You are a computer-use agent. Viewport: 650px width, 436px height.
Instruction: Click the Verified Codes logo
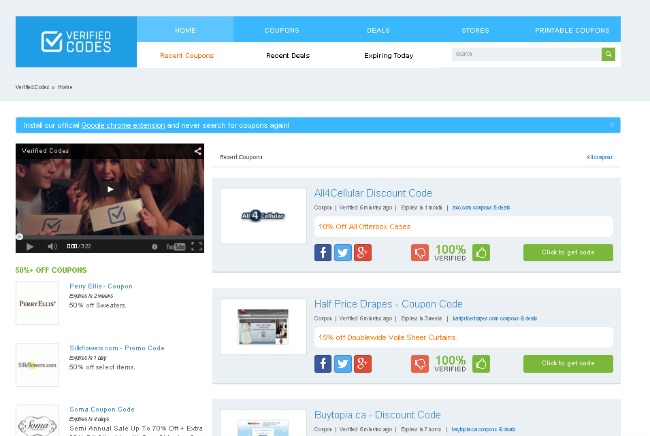(76, 41)
